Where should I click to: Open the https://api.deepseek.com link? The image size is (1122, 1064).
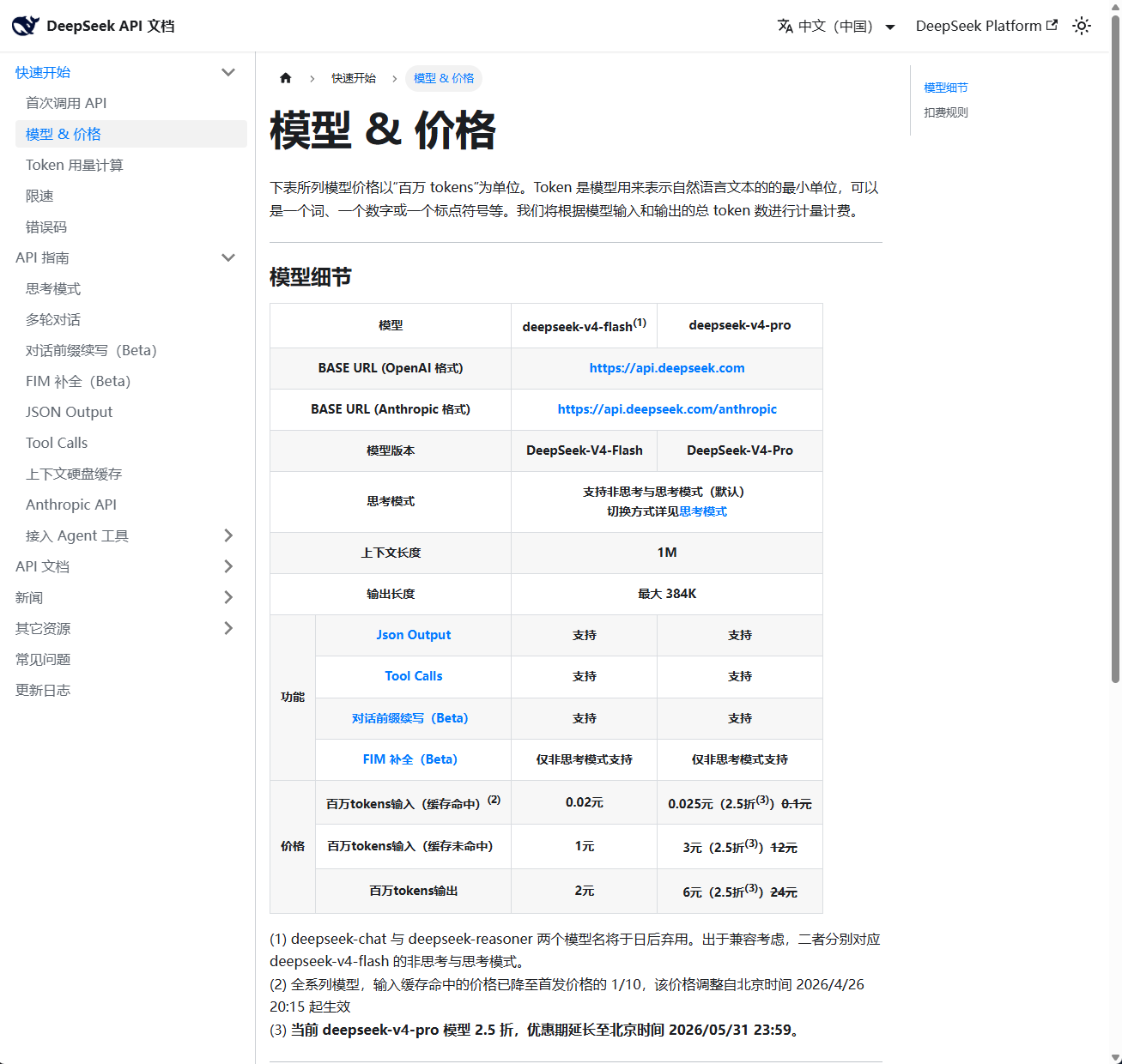coord(667,367)
